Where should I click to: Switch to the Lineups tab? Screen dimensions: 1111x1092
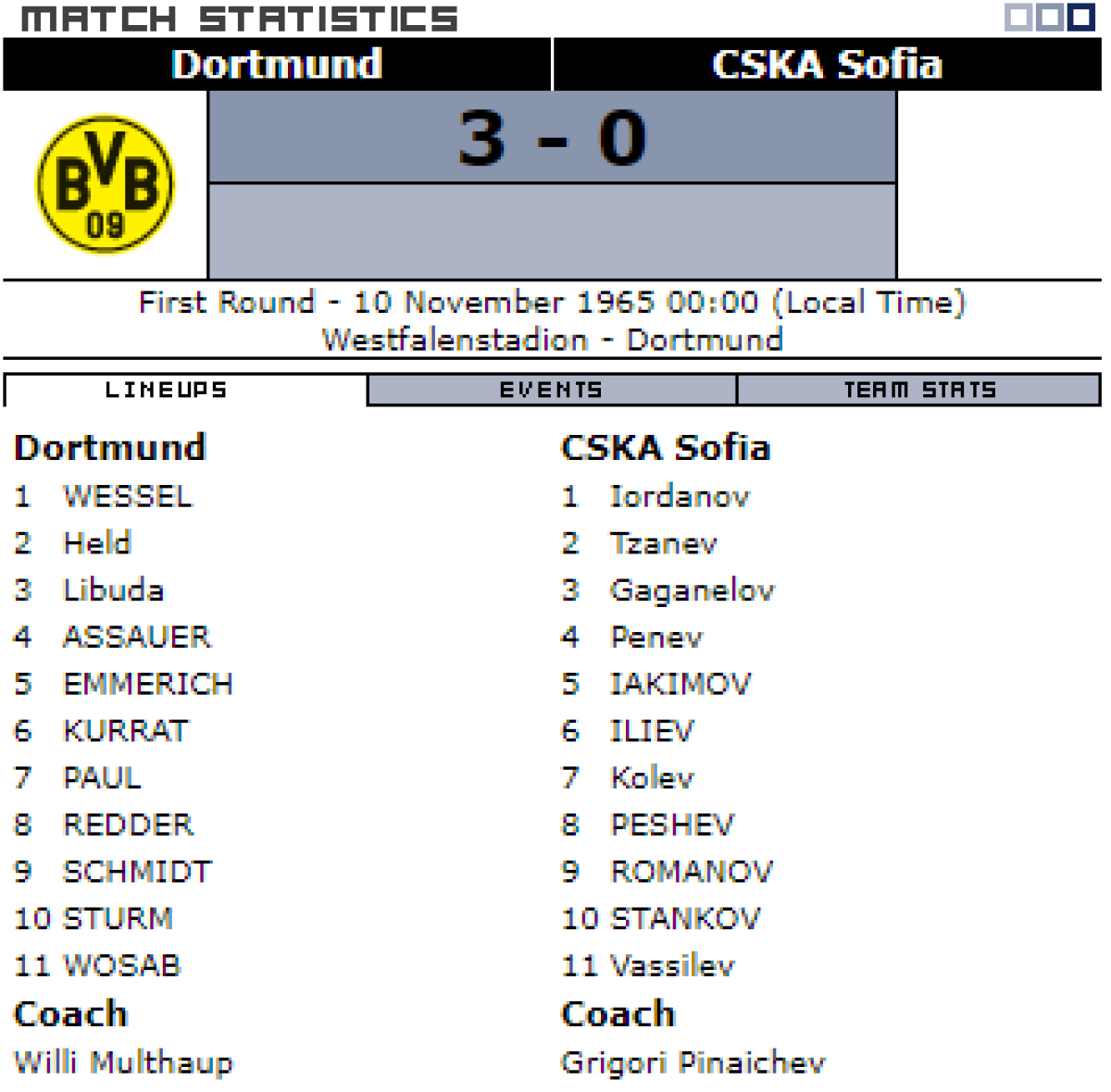(167, 391)
